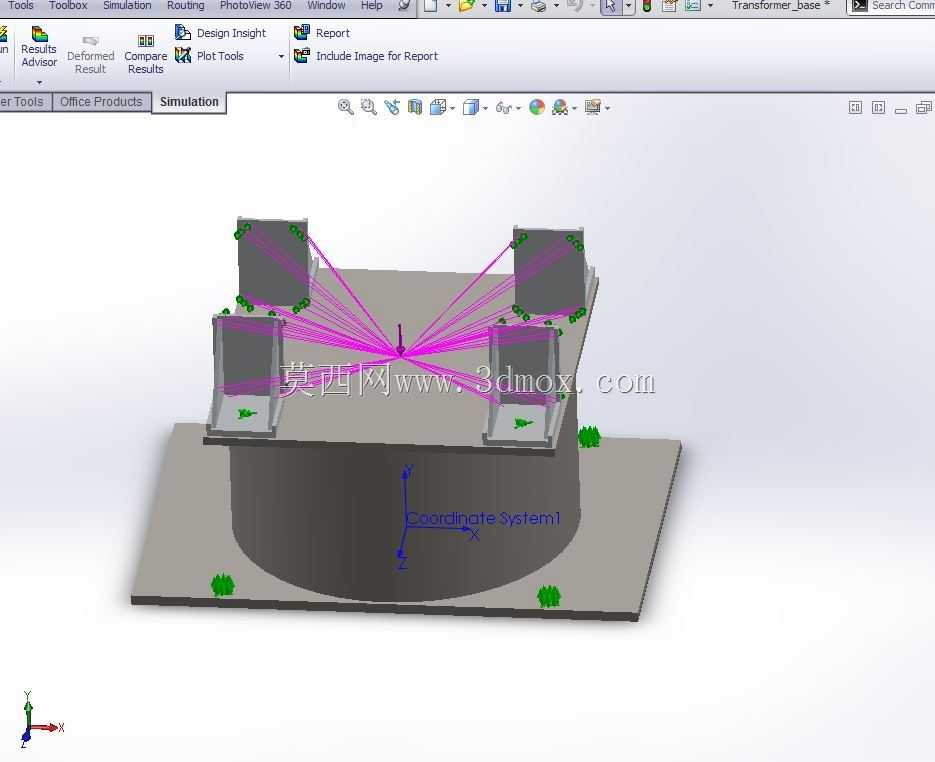The image size is (935, 762).
Task: Open the Toolbox menu
Action: click(68, 5)
